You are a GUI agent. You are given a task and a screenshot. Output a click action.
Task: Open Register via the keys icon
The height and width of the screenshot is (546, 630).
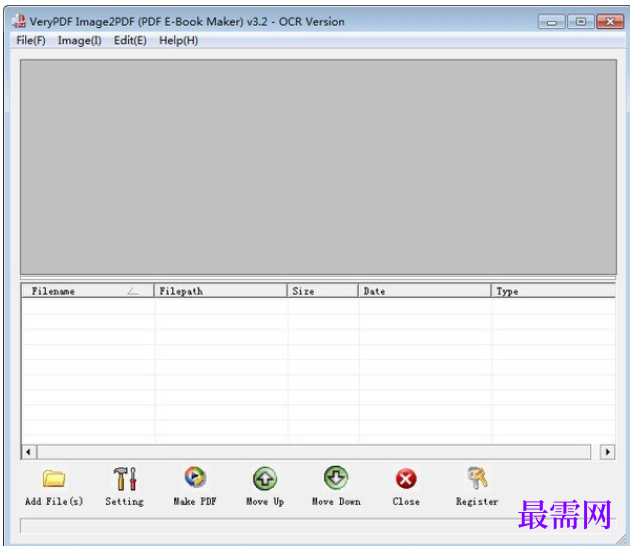(477, 478)
